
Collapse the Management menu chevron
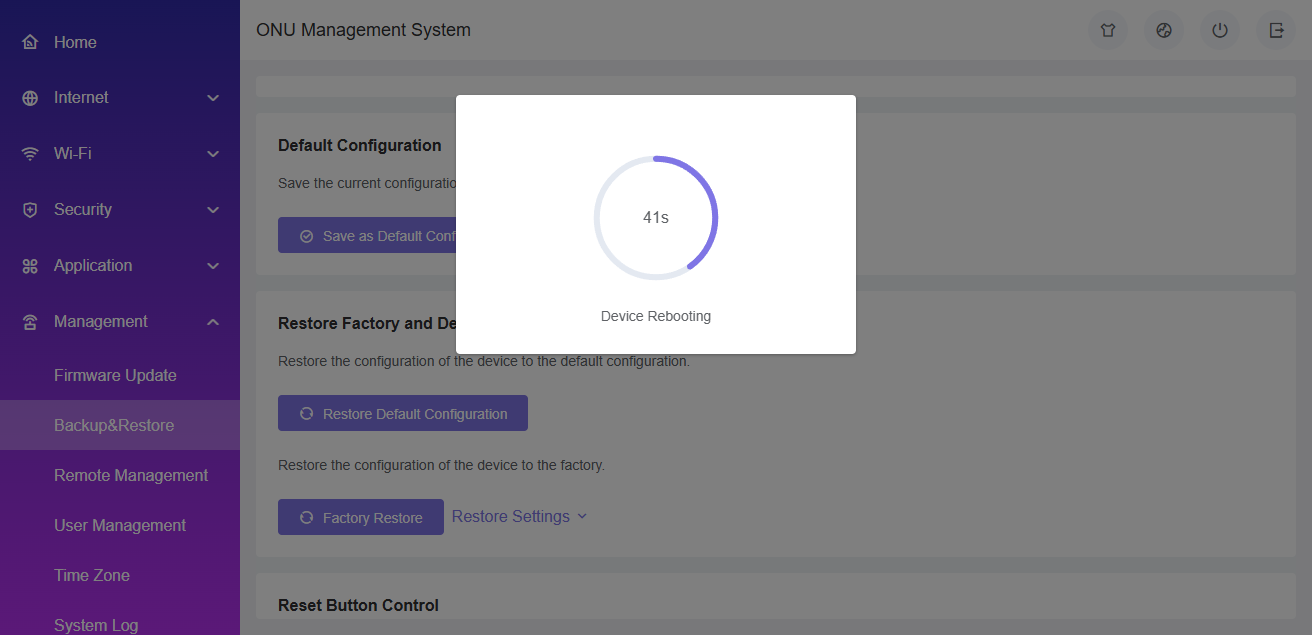(x=212, y=322)
